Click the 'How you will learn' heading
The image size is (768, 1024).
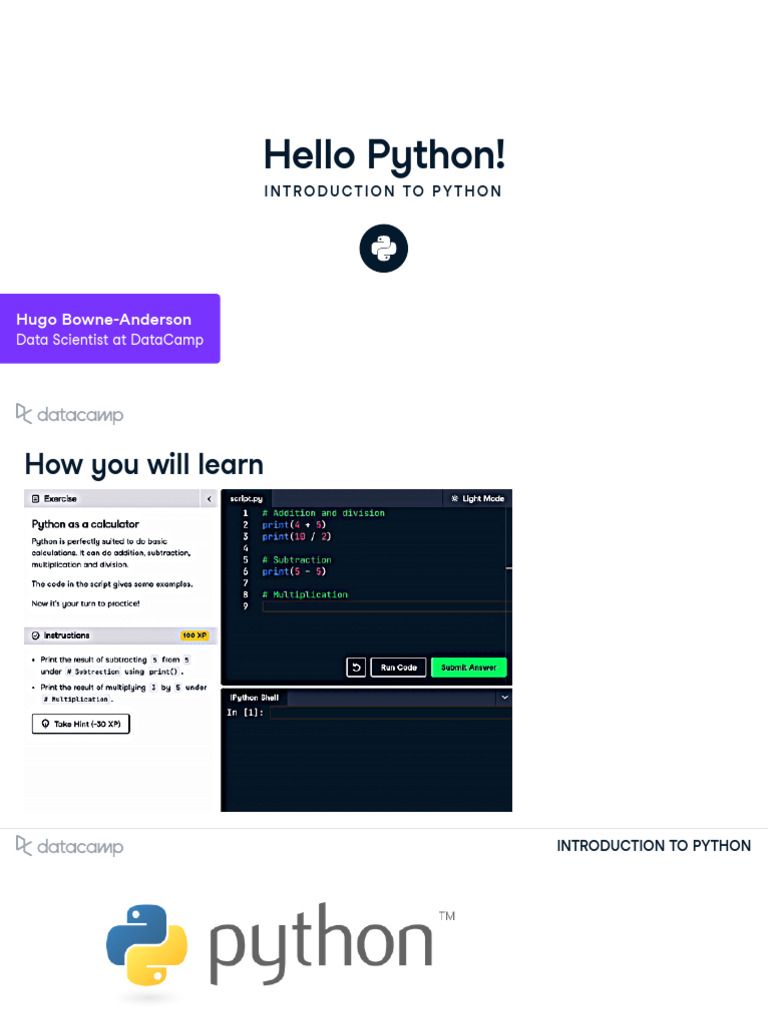click(x=144, y=464)
